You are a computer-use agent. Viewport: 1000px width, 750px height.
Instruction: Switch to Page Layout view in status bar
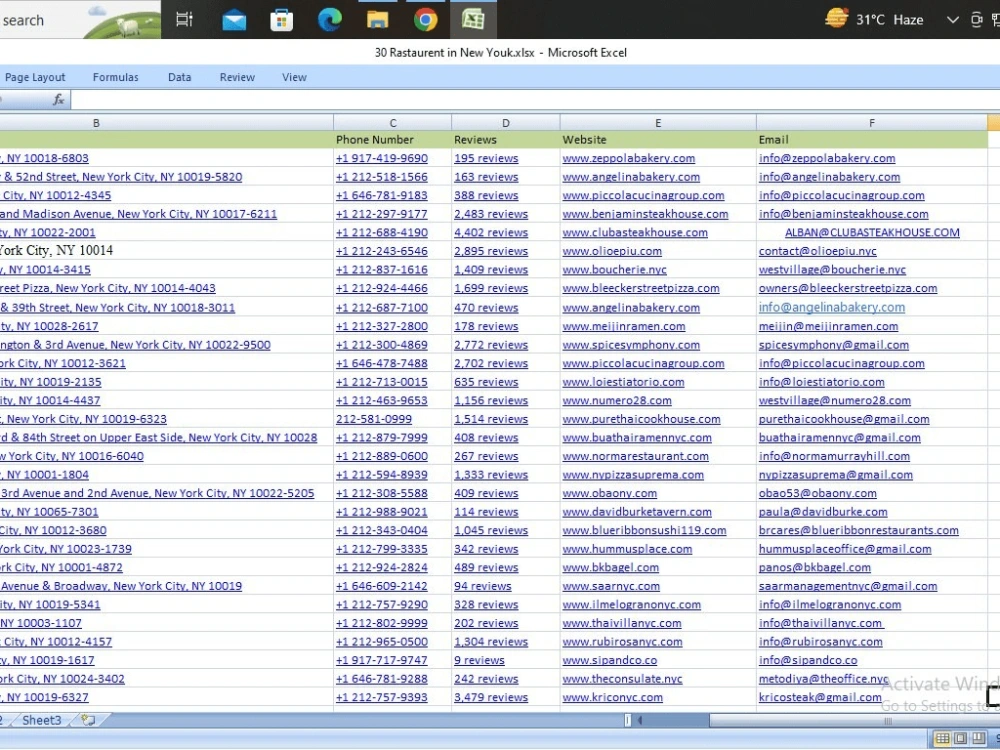tap(960, 739)
